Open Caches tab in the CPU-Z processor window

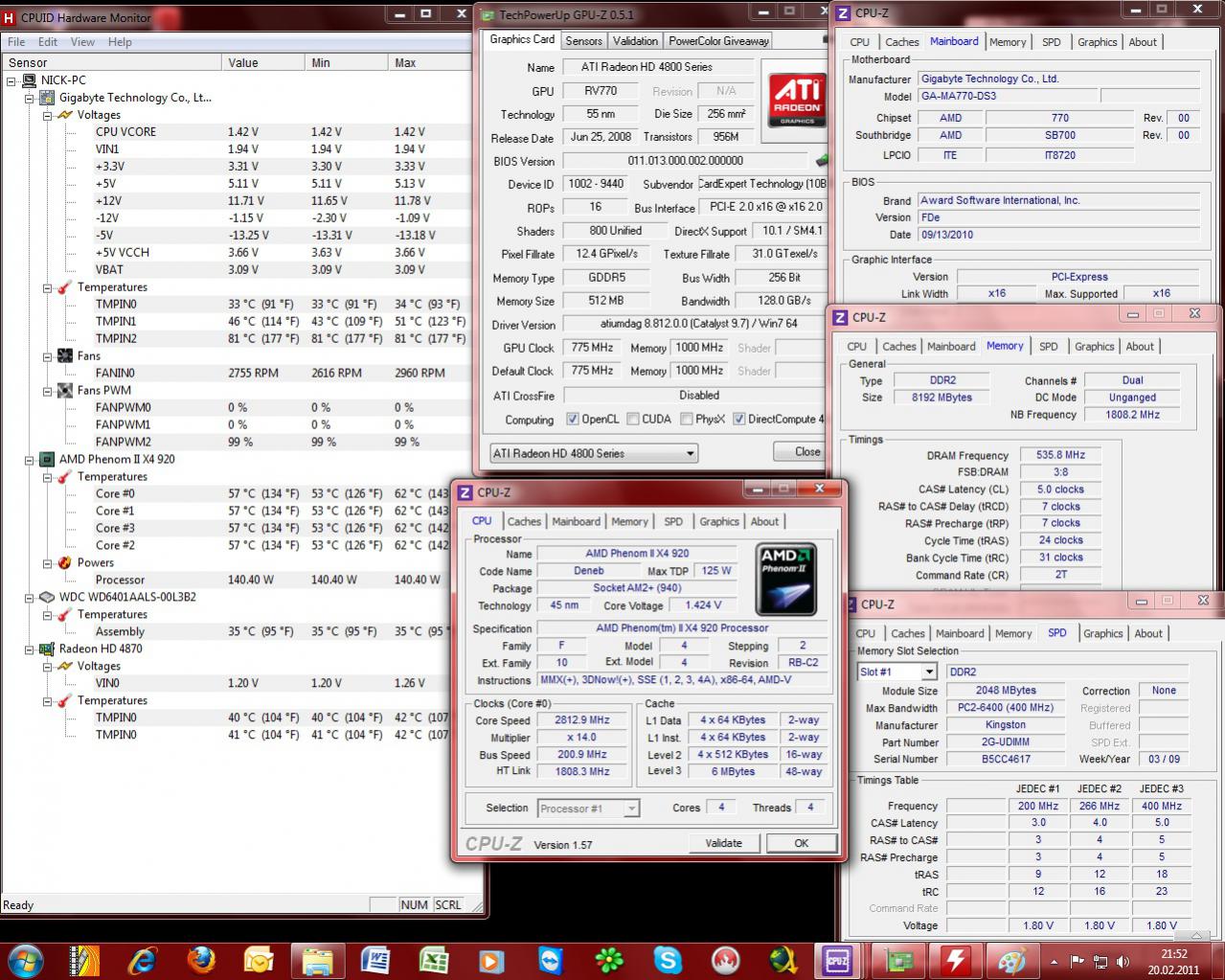(x=524, y=521)
